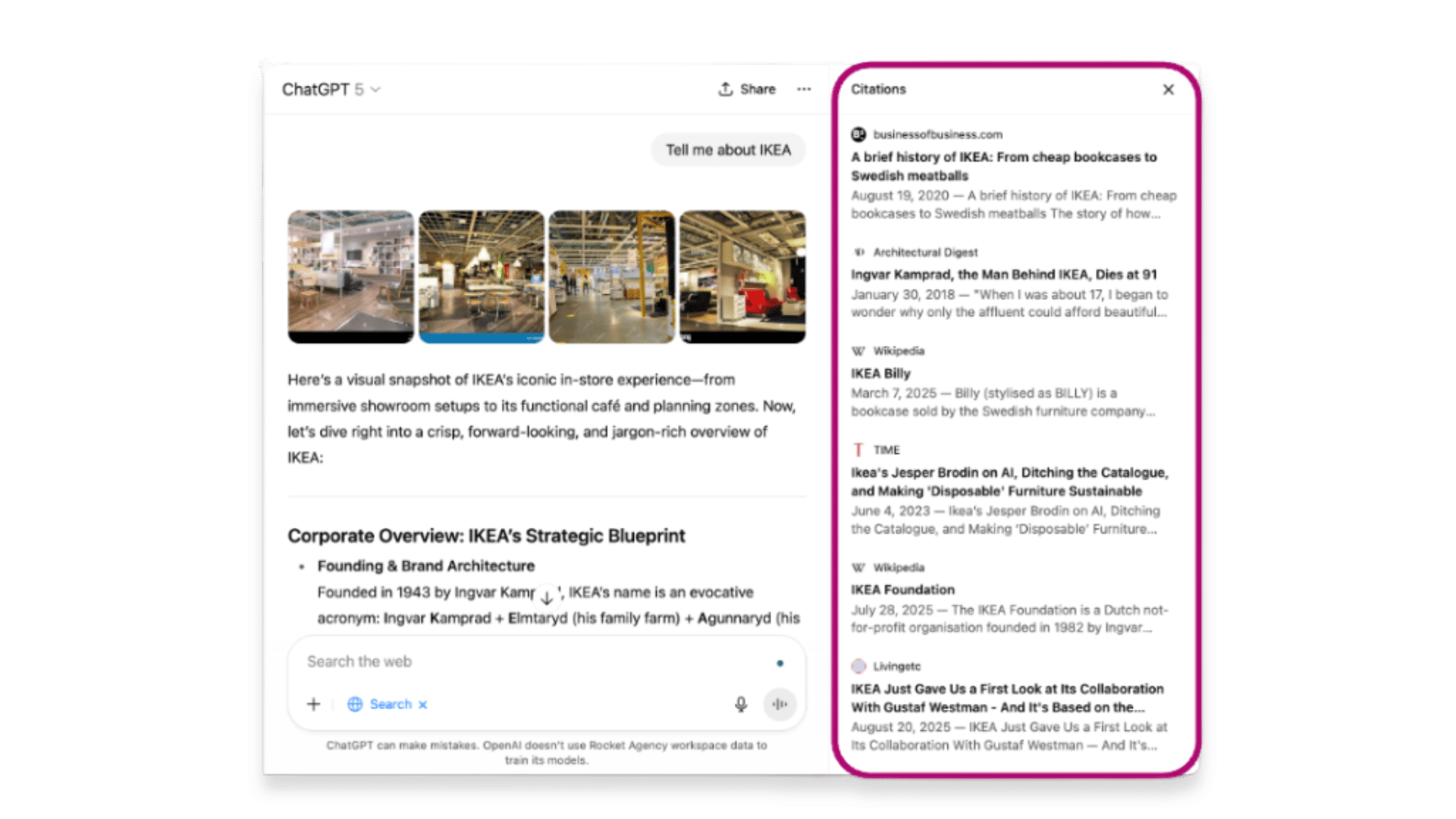Click the scroll-down arrow button
The image size is (1456, 819).
[x=546, y=598]
